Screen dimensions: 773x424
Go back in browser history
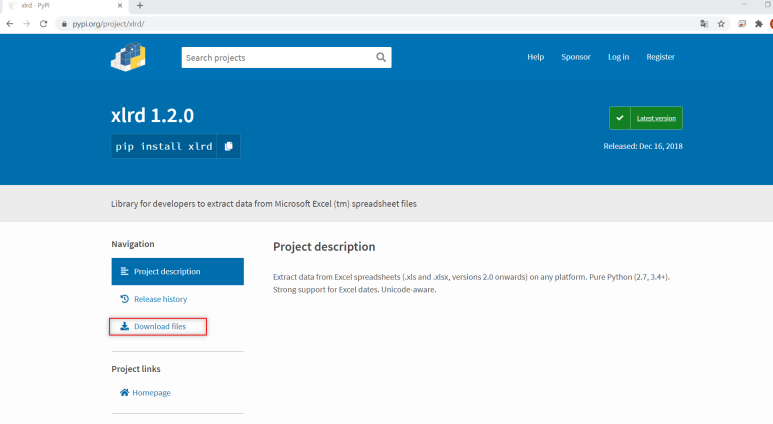tap(10, 24)
